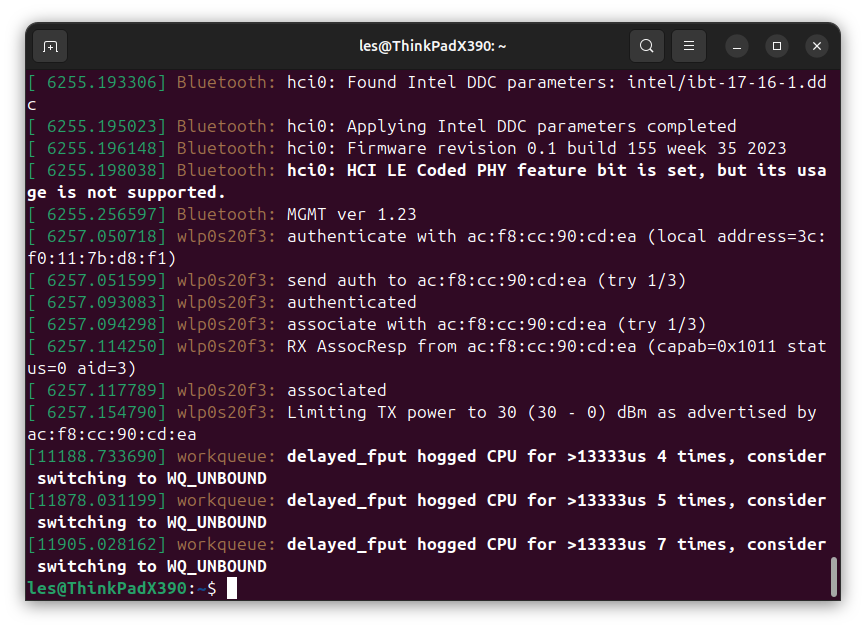The height and width of the screenshot is (629, 866).
Task: Minimize the terminal window
Action: 737,46
